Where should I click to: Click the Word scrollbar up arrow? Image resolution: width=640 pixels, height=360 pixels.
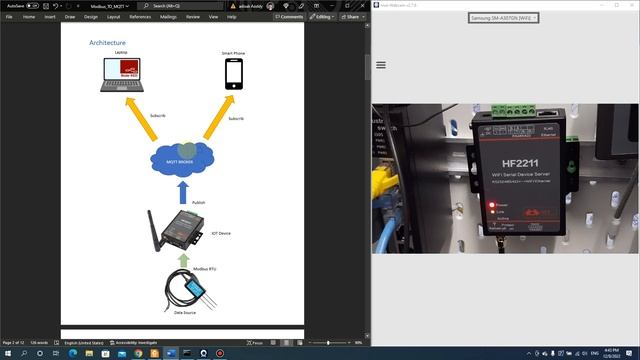367,25
